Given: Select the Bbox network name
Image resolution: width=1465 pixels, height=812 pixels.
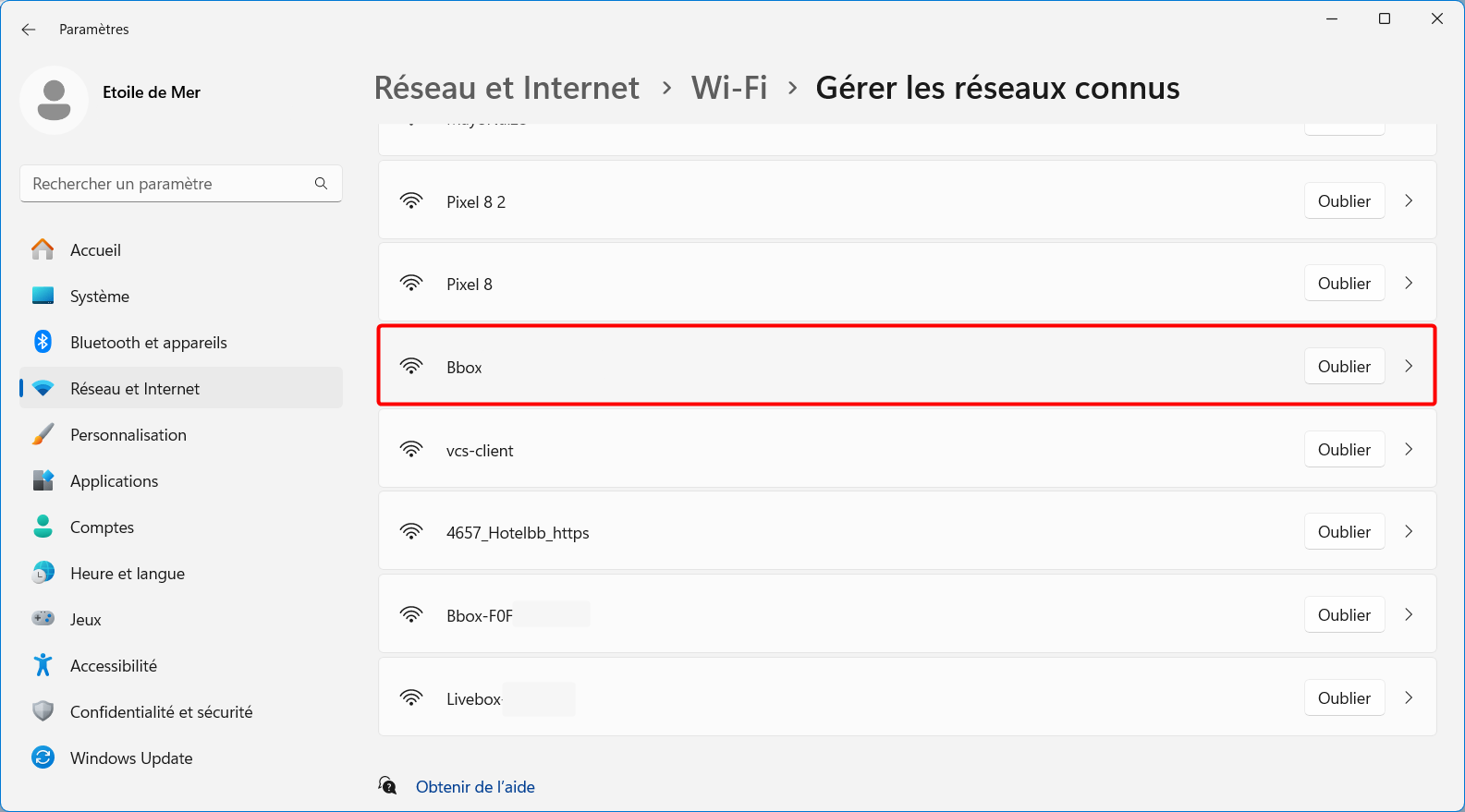Looking at the screenshot, I should click(x=464, y=368).
